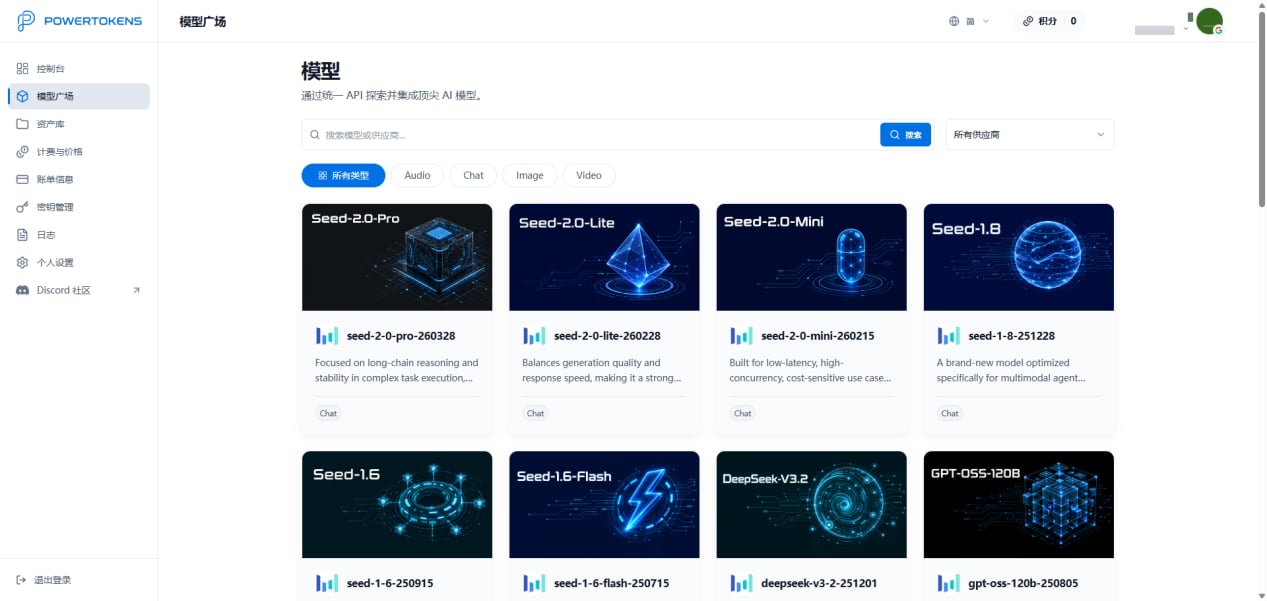Open the DeepSeek-V3.2 banner image

pyautogui.click(x=811, y=504)
